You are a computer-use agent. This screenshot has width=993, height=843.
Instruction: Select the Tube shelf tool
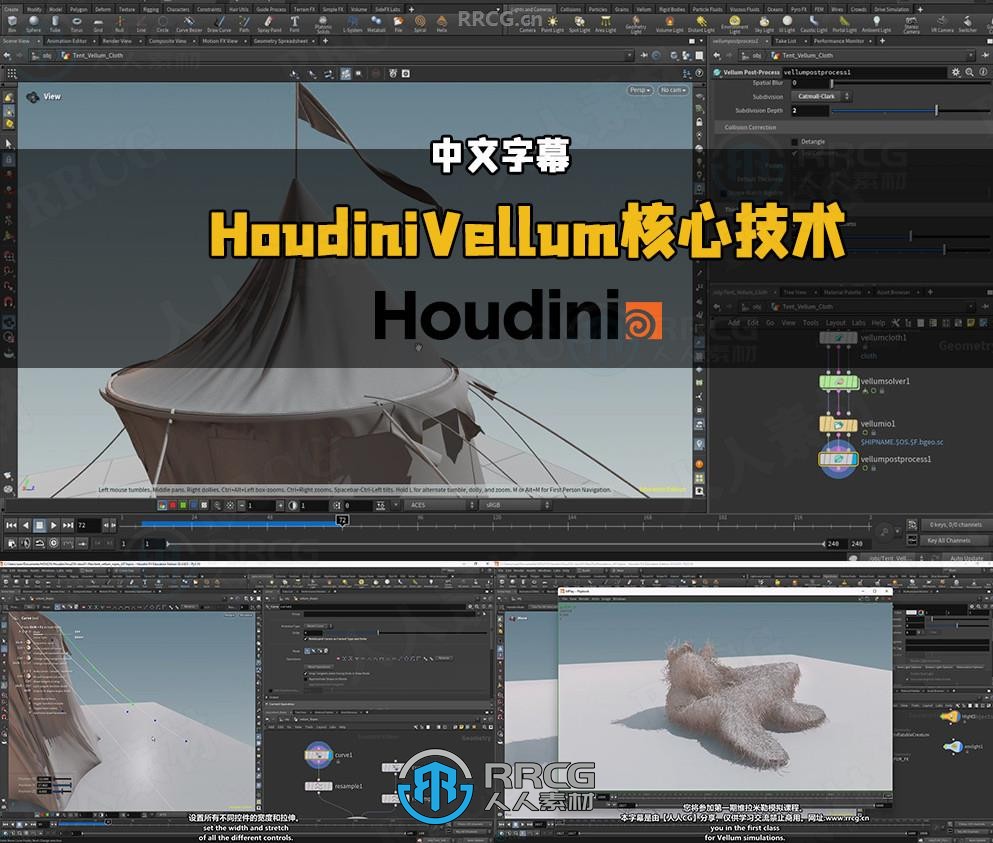tap(55, 24)
